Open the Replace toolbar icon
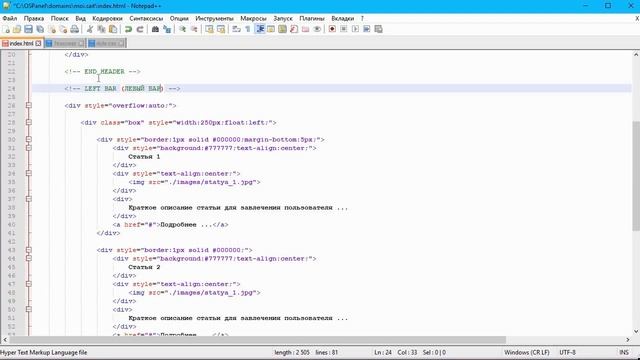Image resolution: width=640 pixels, height=360 pixels. 167,29
